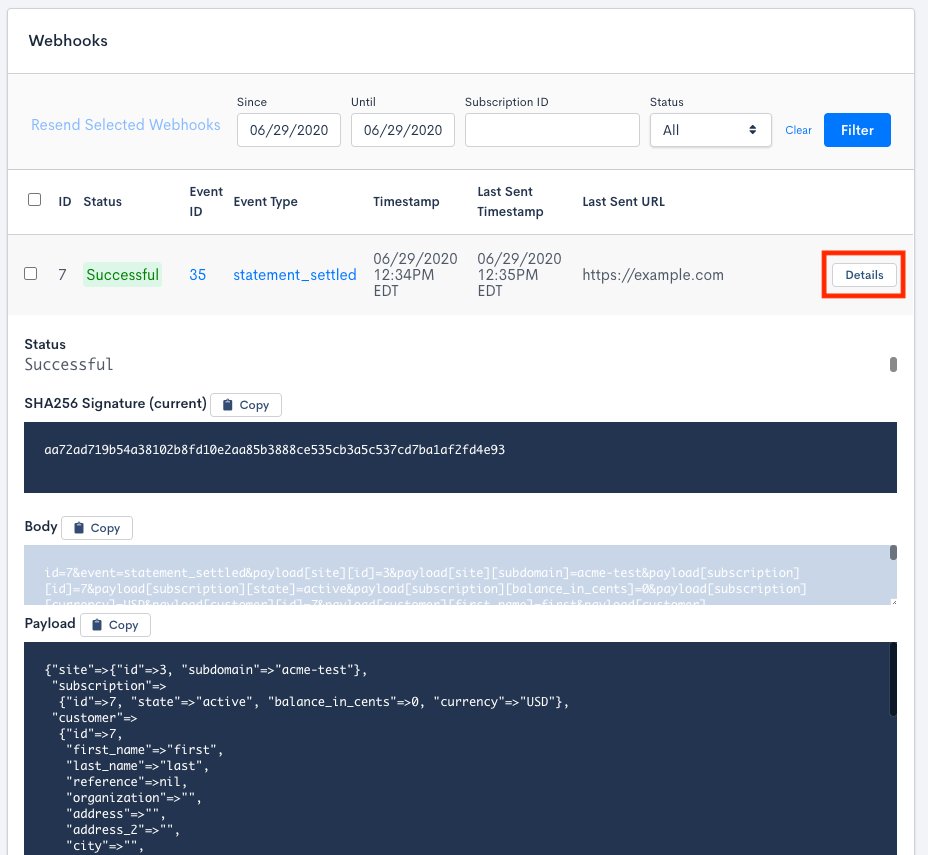928x855 pixels.
Task: Check the checkbox for webhook ID 7
Action: [31, 274]
